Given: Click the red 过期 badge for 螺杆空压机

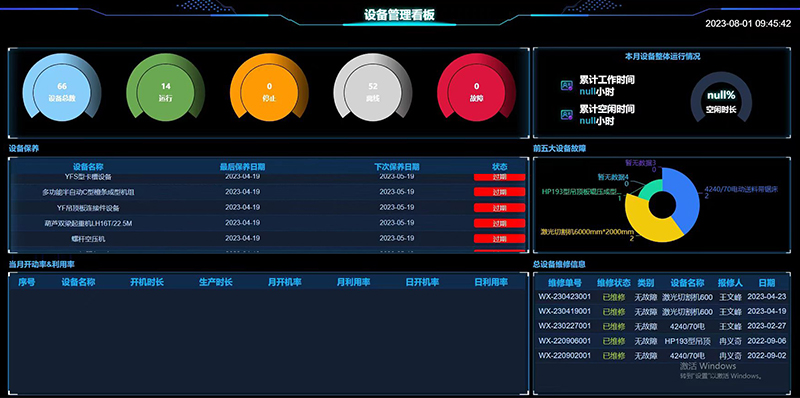Looking at the screenshot, I should click(x=499, y=239).
